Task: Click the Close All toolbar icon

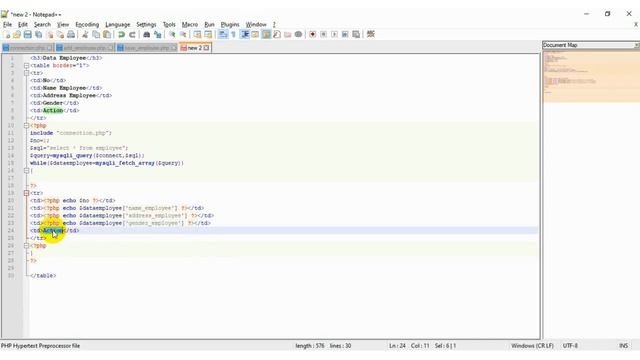Action: (x=60, y=35)
